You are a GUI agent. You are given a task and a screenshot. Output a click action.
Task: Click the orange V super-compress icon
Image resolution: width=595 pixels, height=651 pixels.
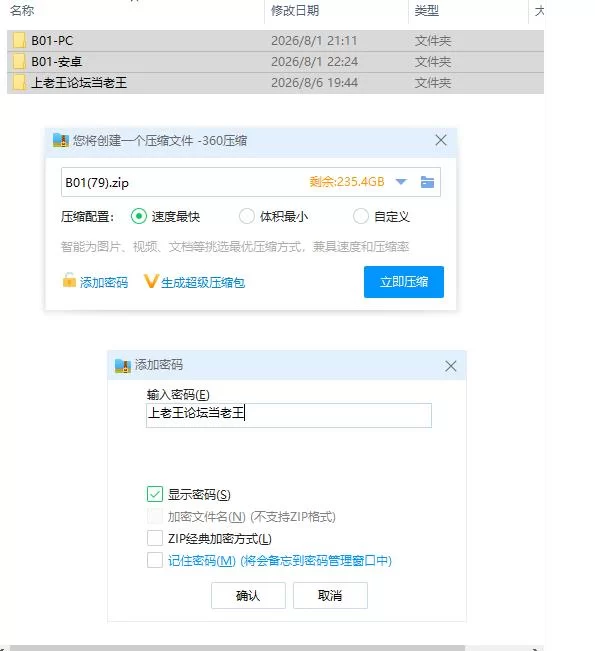coord(151,281)
